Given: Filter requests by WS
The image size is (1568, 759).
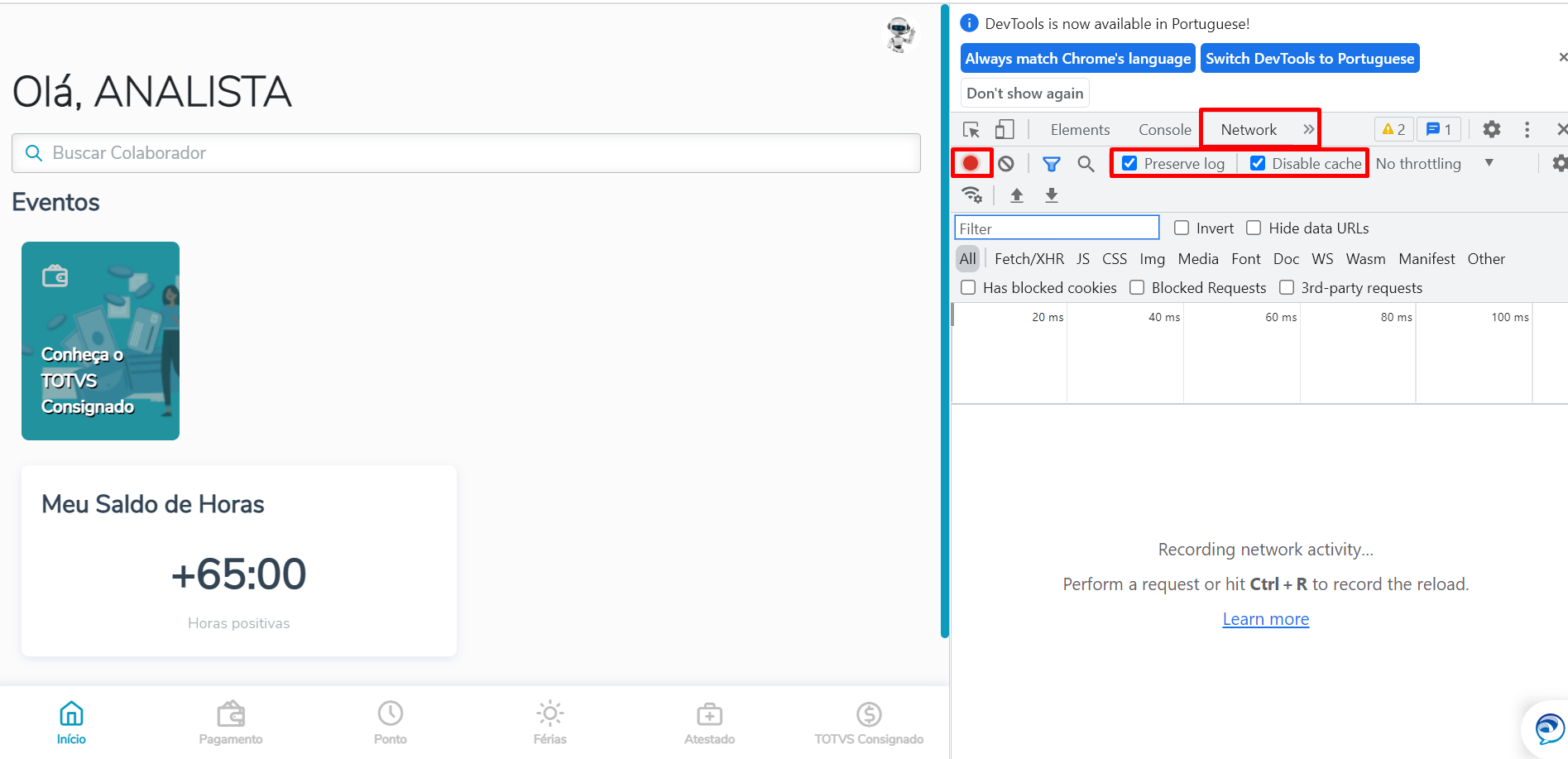Looking at the screenshot, I should [x=1322, y=259].
